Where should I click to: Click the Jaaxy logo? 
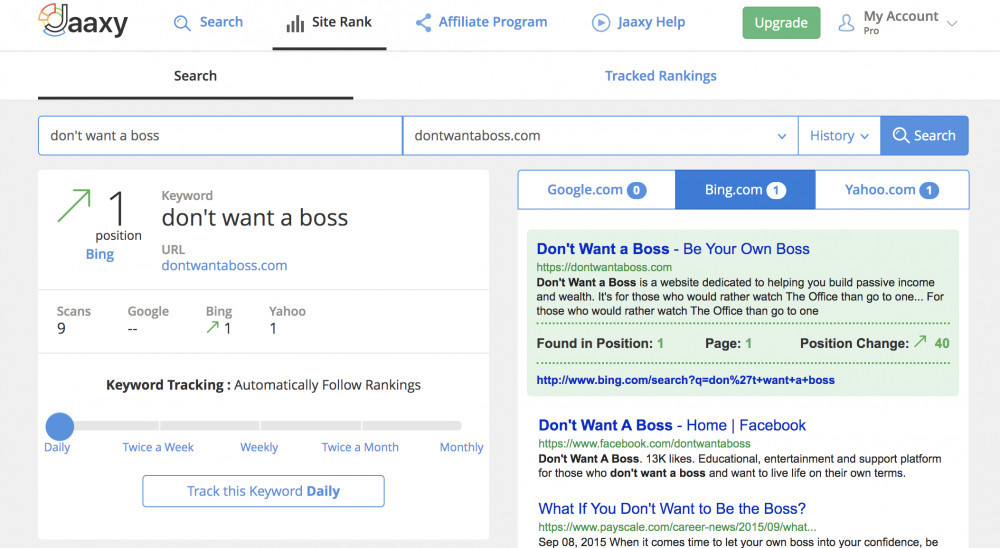[x=84, y=21]
